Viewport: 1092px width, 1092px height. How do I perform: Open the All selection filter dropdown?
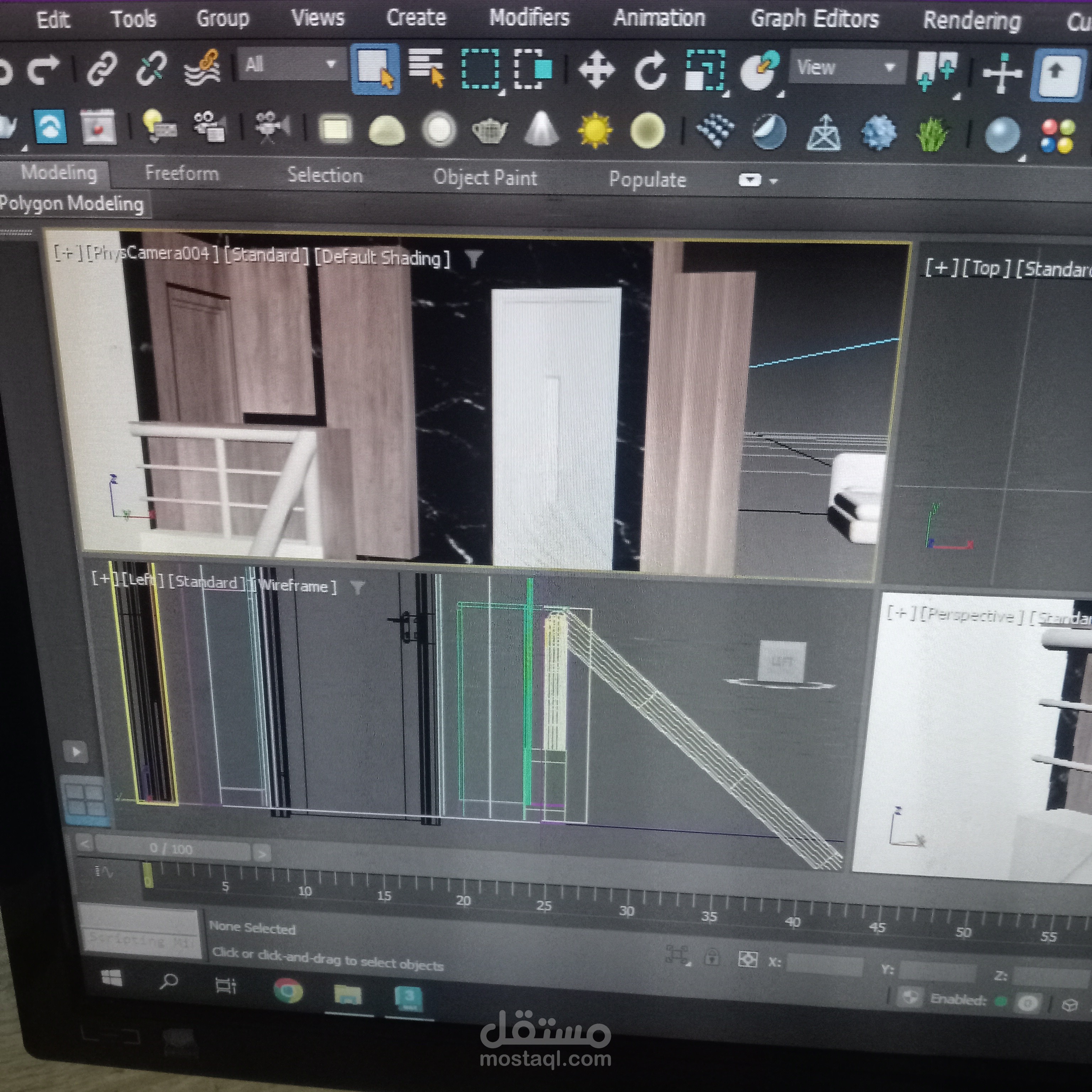[x=291, y=64]
